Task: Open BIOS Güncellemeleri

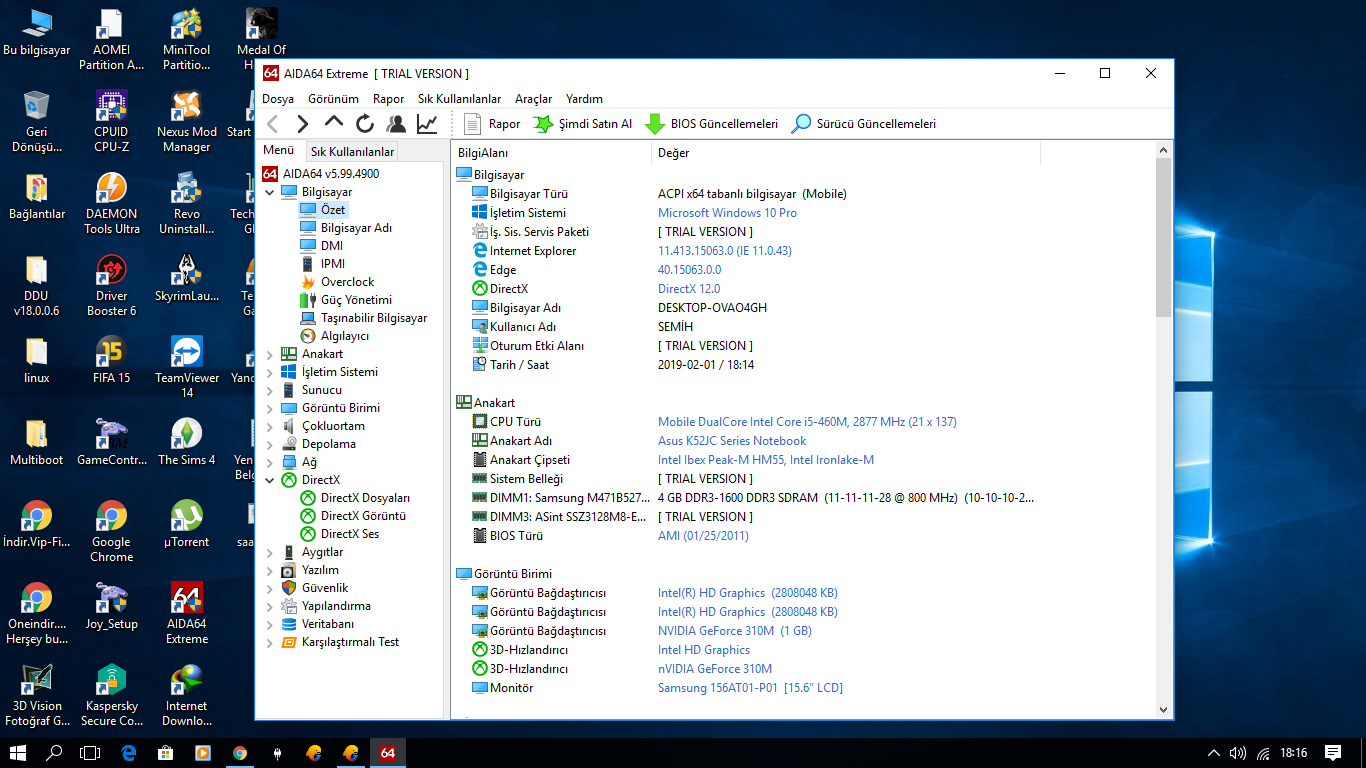Action: click(711, 124)
